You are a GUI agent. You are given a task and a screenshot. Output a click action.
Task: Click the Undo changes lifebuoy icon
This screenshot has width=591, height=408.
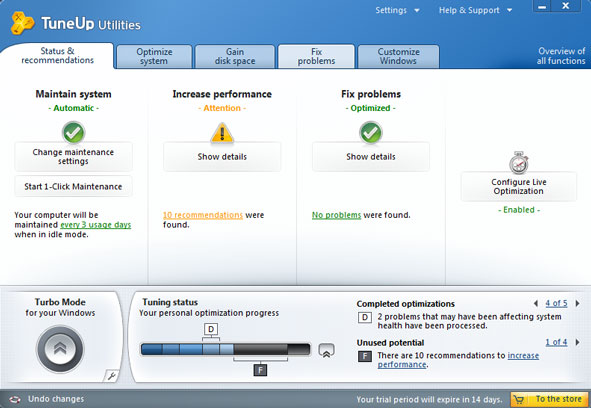15,399
